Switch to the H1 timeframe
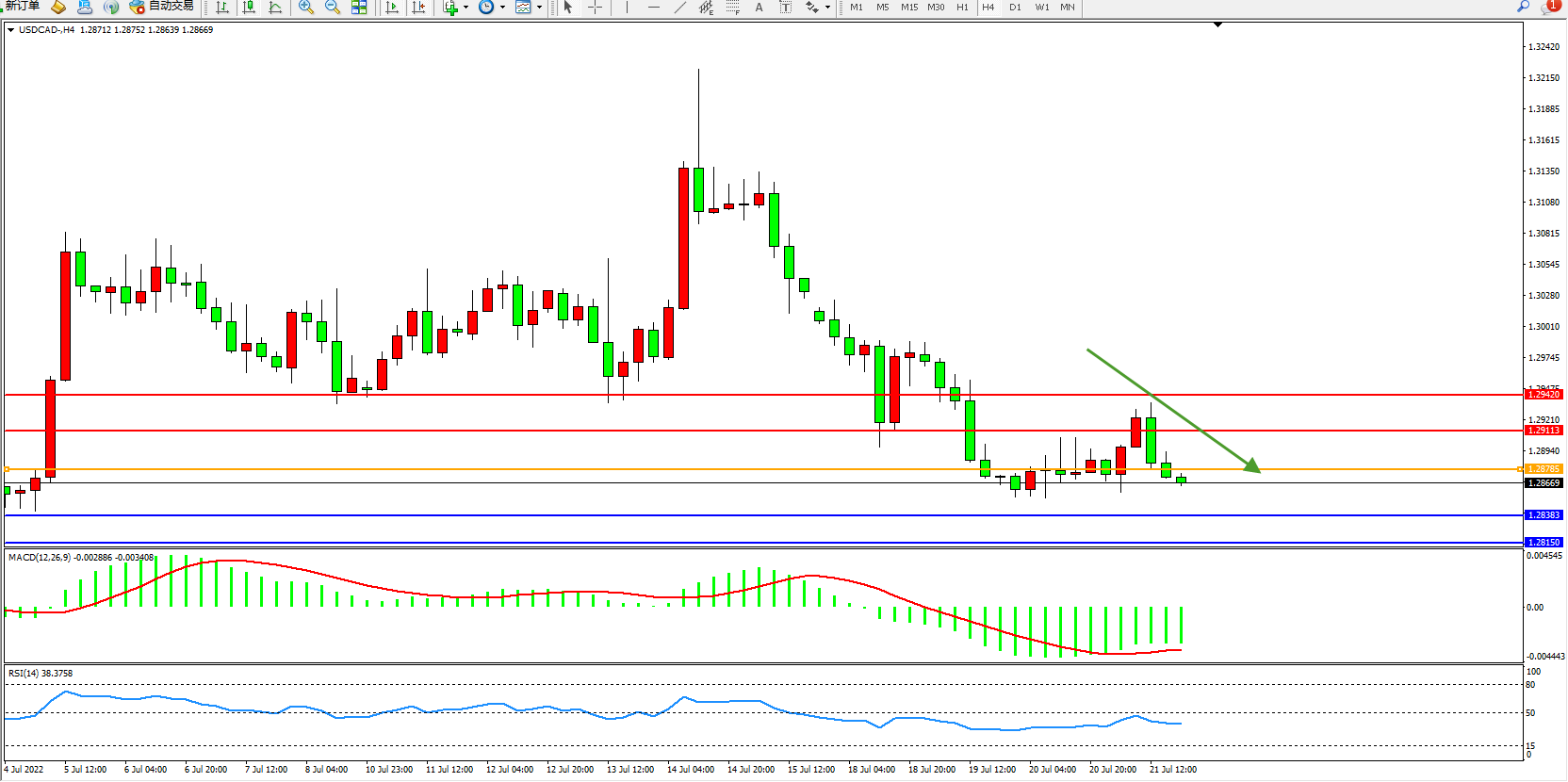The height and width of the screenshot is (782, 1568). coord(962,8)
